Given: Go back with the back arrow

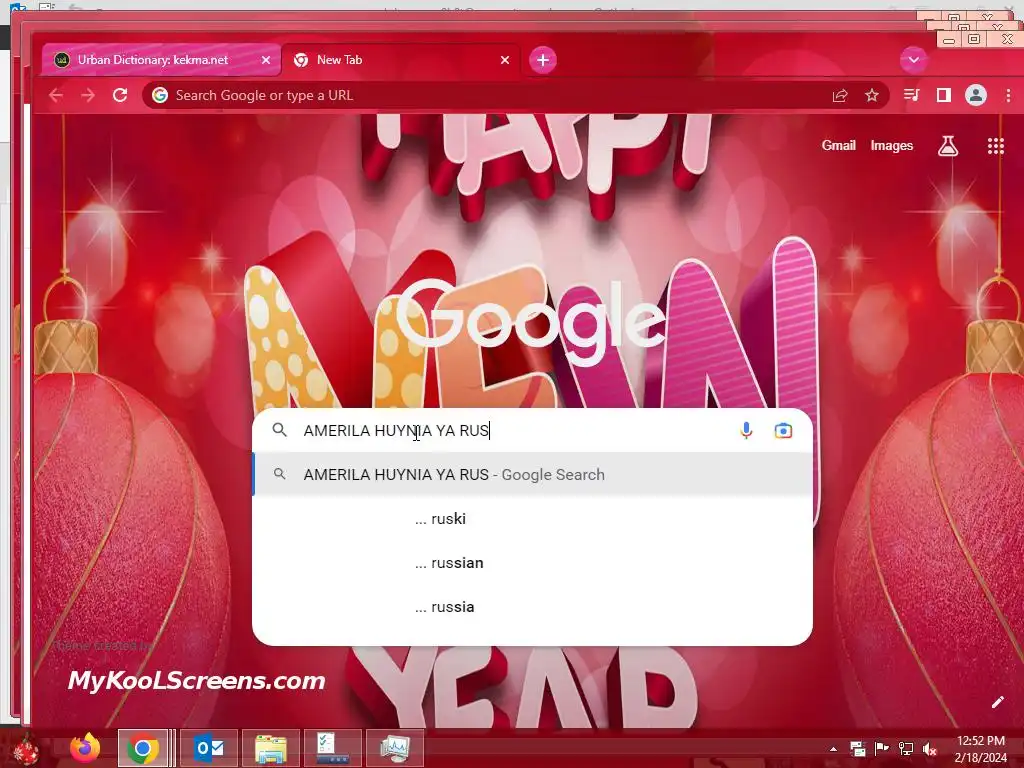Looking at the screenshot, I should [x=56, y=95].
